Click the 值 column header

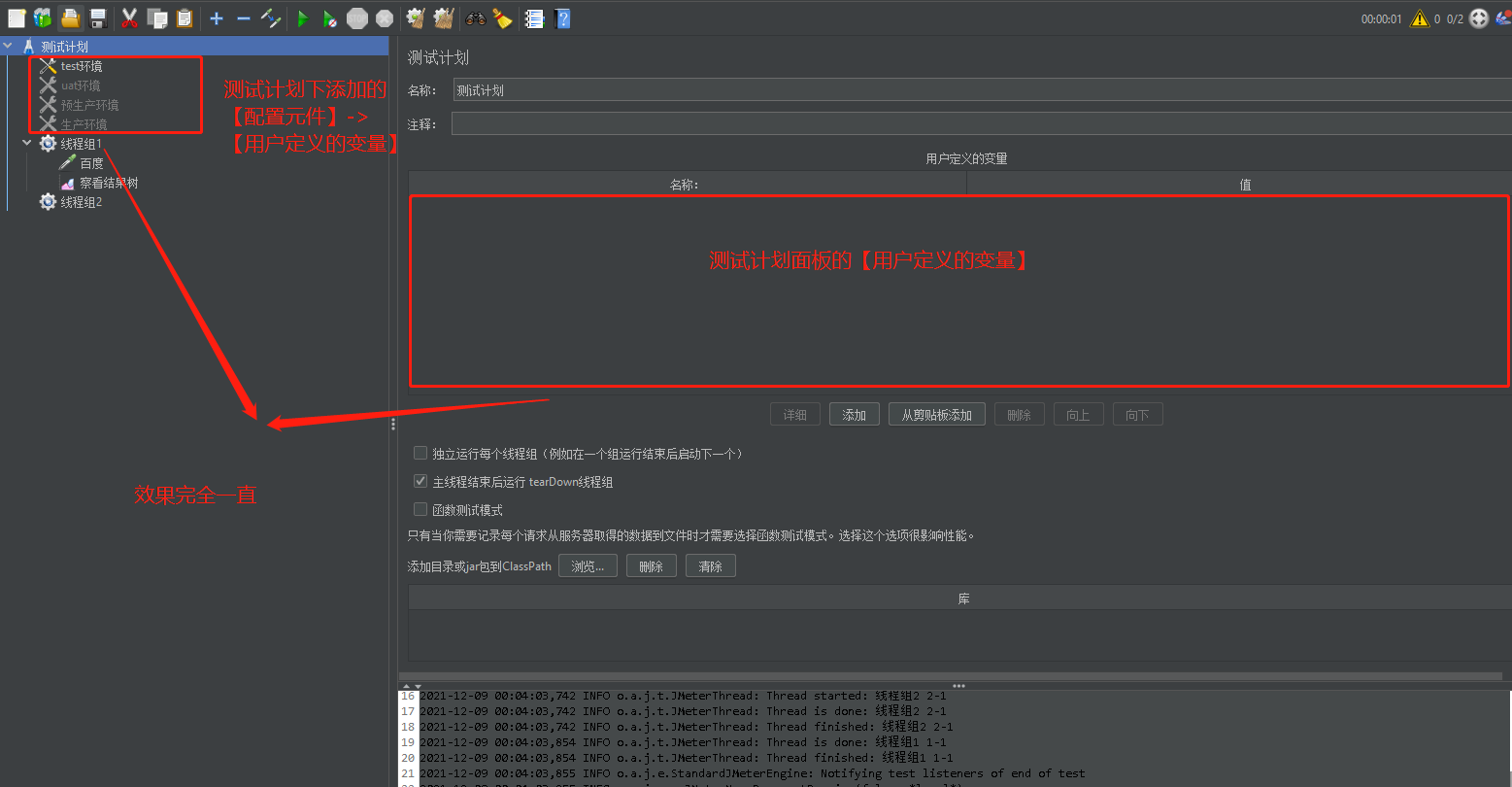(1239, 185)
